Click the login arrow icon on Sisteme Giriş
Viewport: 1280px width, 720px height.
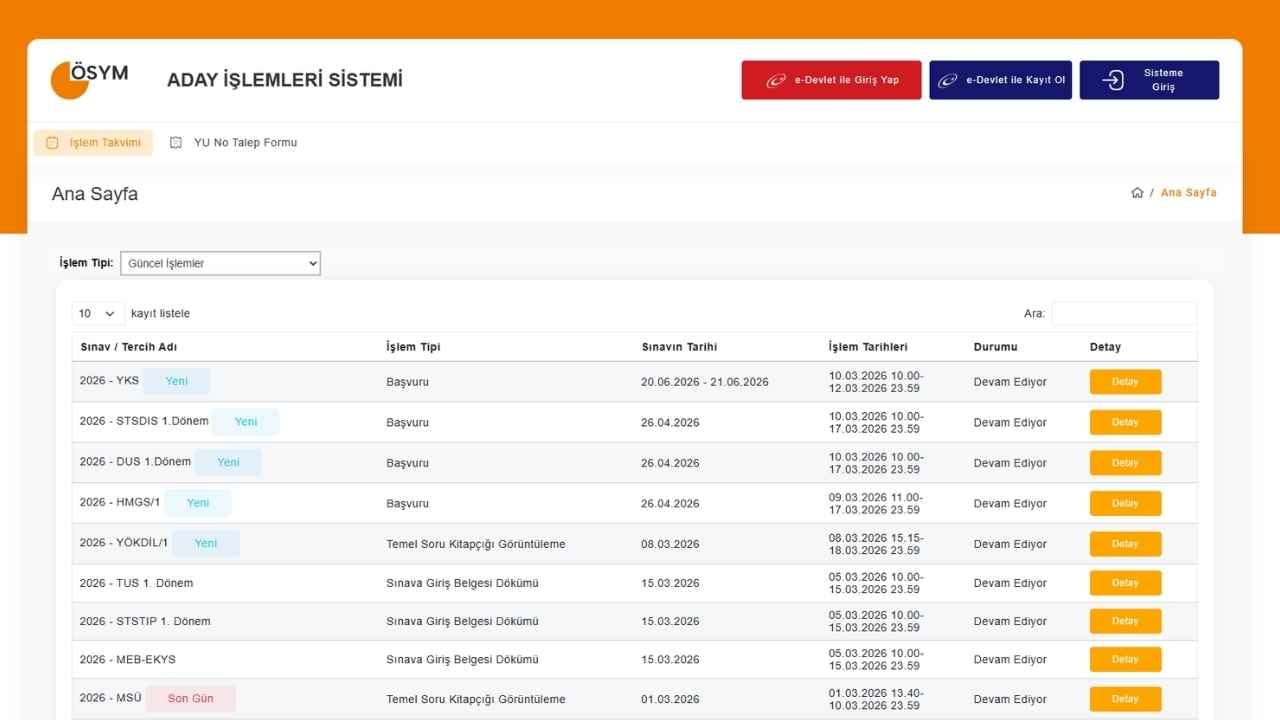click(x=1113, y=80)
